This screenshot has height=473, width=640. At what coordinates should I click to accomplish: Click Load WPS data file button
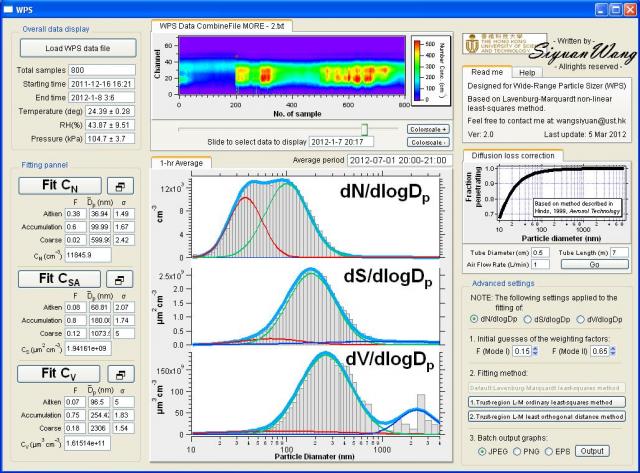(78, 48)
